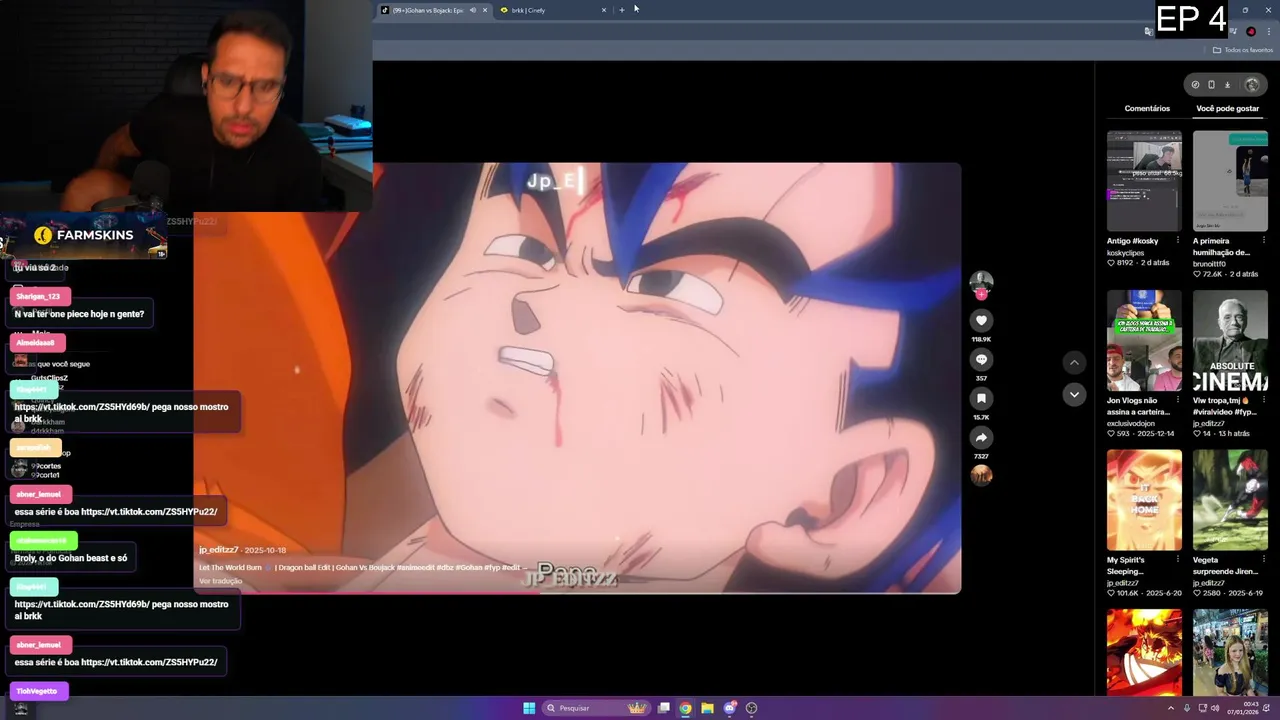Click the download app icon
Image resolution: width=1280 pixels, height=720 pixels.
tap(1227, 85)
